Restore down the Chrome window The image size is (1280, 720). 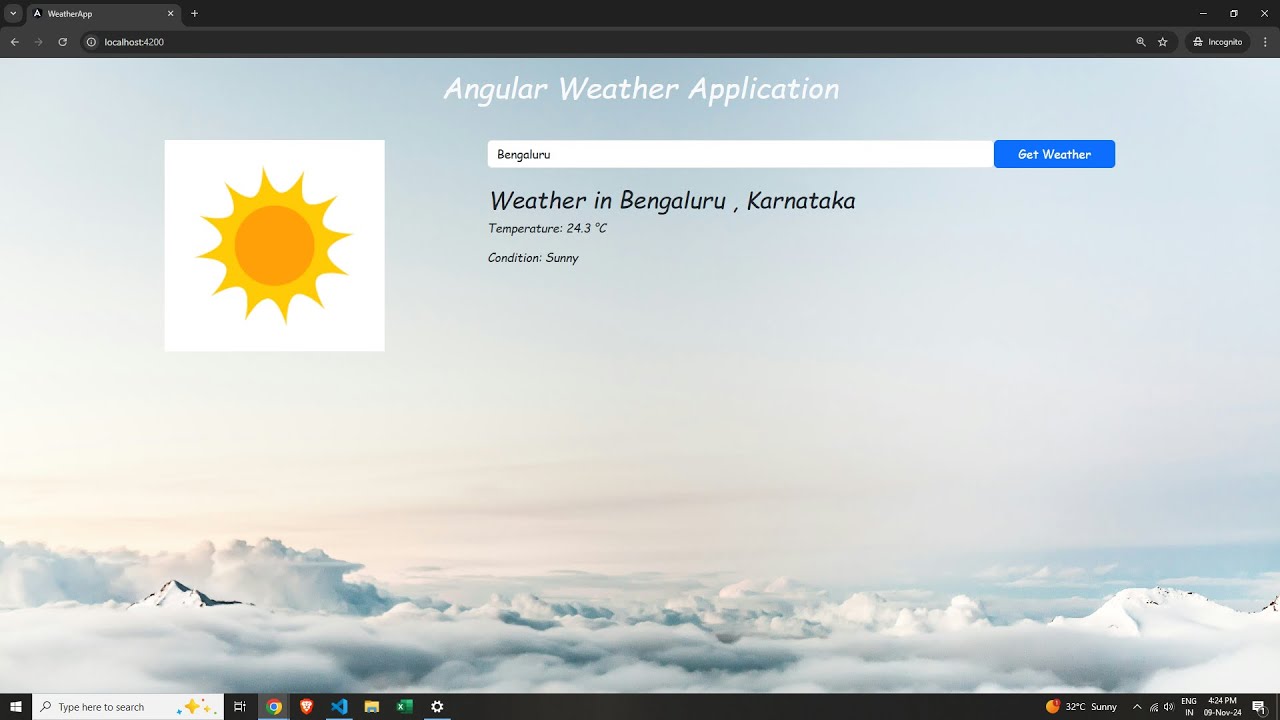tap(1233, 14)
